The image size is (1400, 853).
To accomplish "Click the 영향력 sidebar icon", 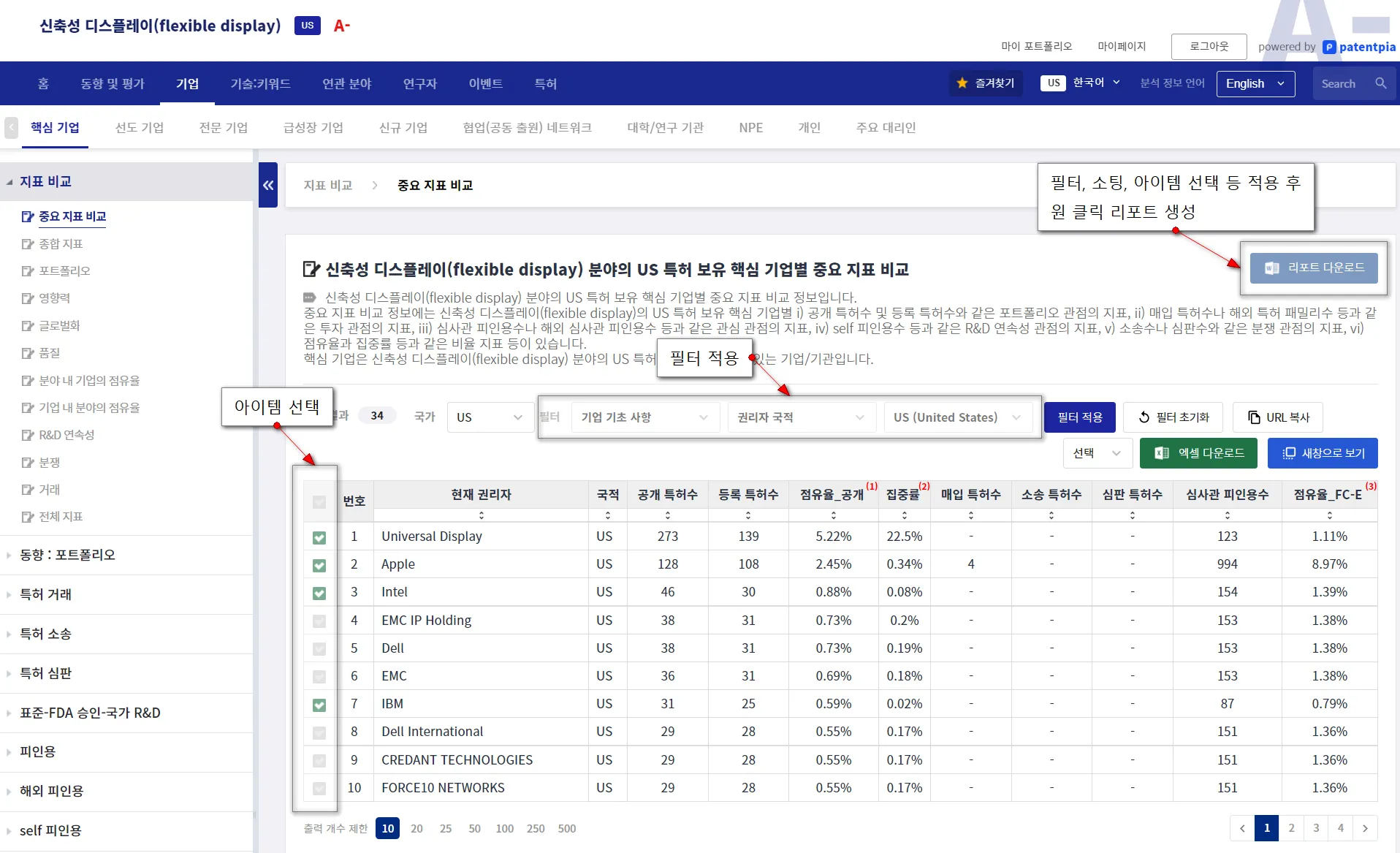I will (28, 298).
